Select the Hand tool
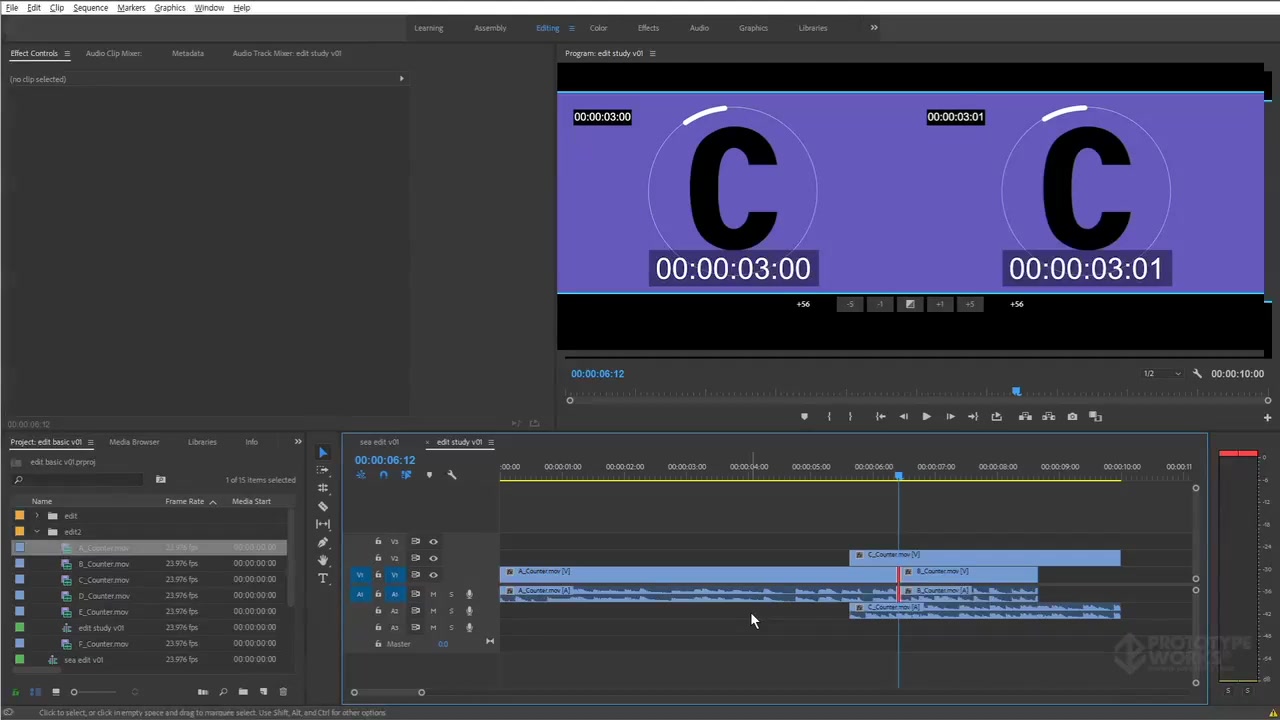The height and width of the screenshot is (720, 1280). pos(323,561)
